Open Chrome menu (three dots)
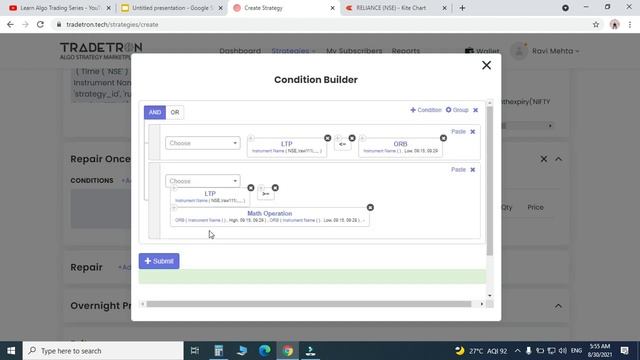This screenshot has width=640, height=360. point(630,24)
